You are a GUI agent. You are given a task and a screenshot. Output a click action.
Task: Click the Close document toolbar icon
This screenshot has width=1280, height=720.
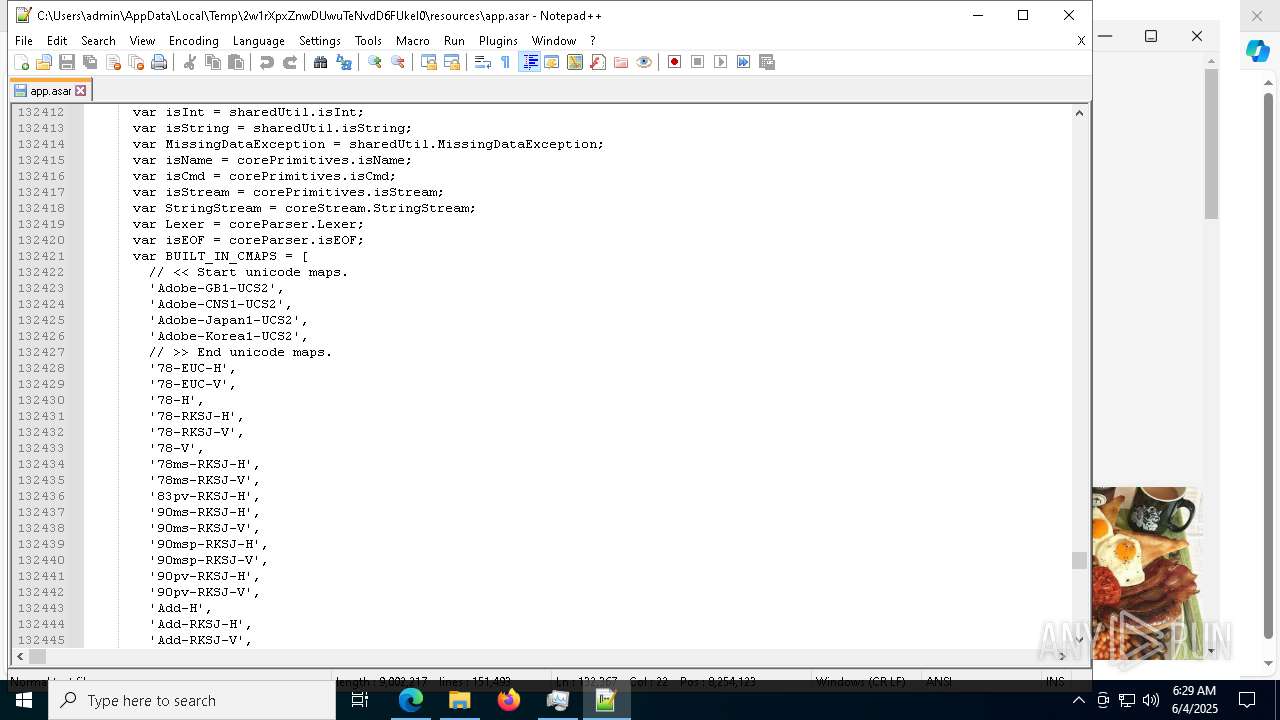113,62
